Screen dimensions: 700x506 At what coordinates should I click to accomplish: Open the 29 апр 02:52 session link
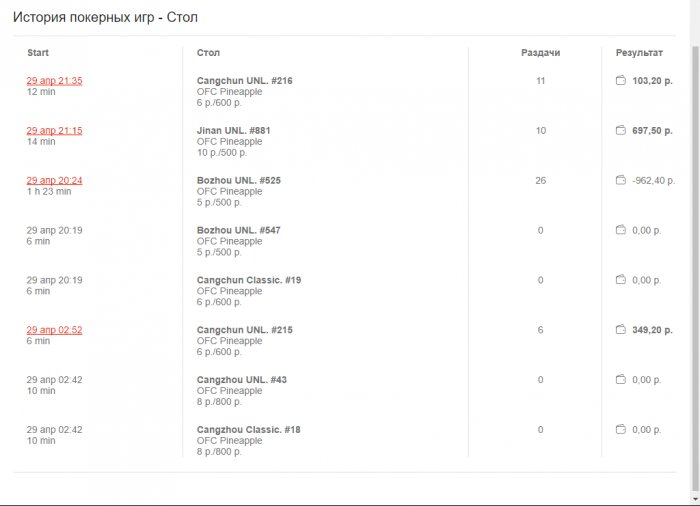click(54, 330)
